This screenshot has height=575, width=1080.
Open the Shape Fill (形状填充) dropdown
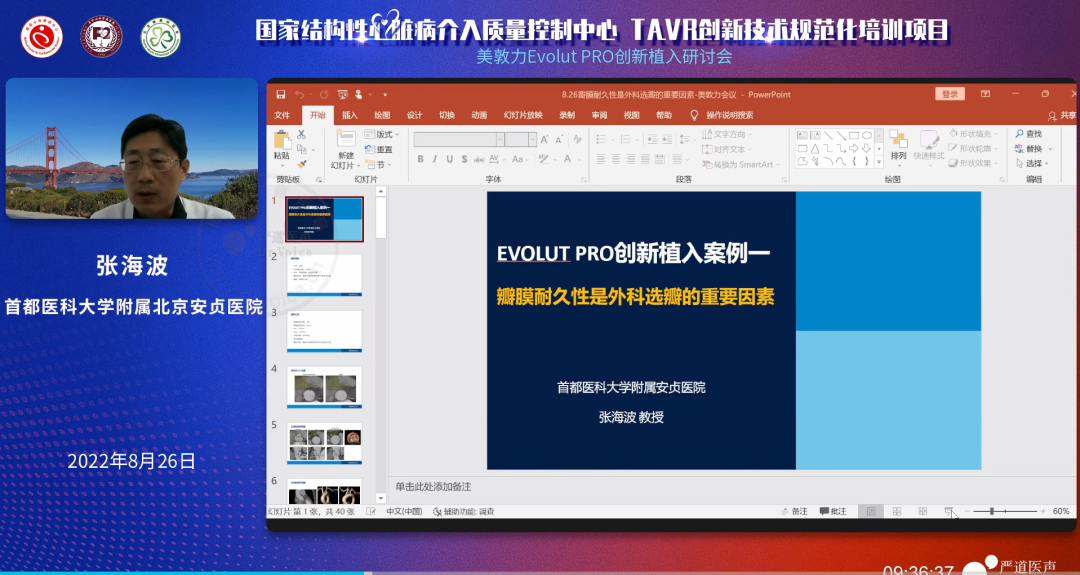pyautogui.click(x=974, y=134)
